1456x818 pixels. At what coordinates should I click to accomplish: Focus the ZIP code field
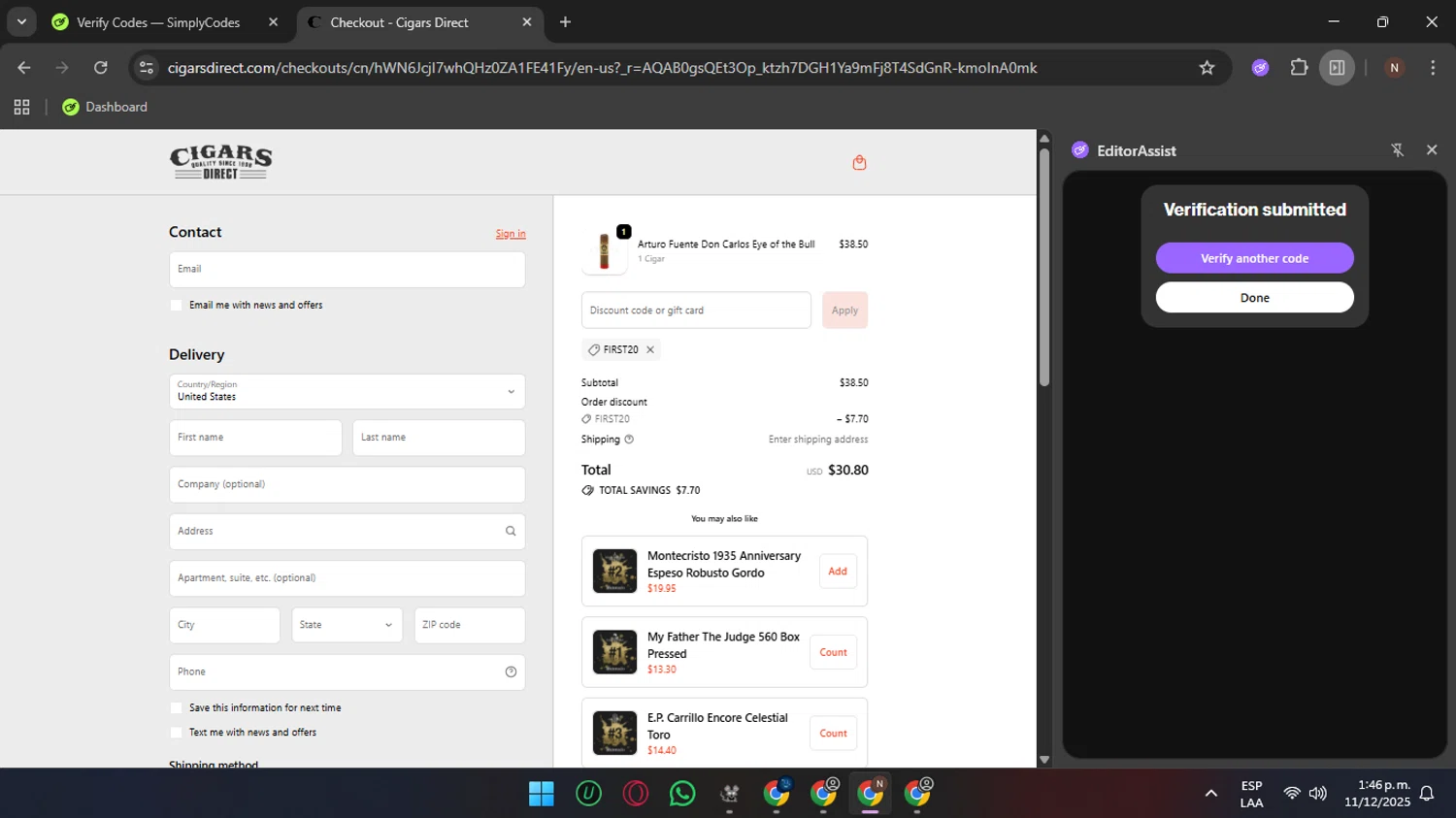[470, 625]
